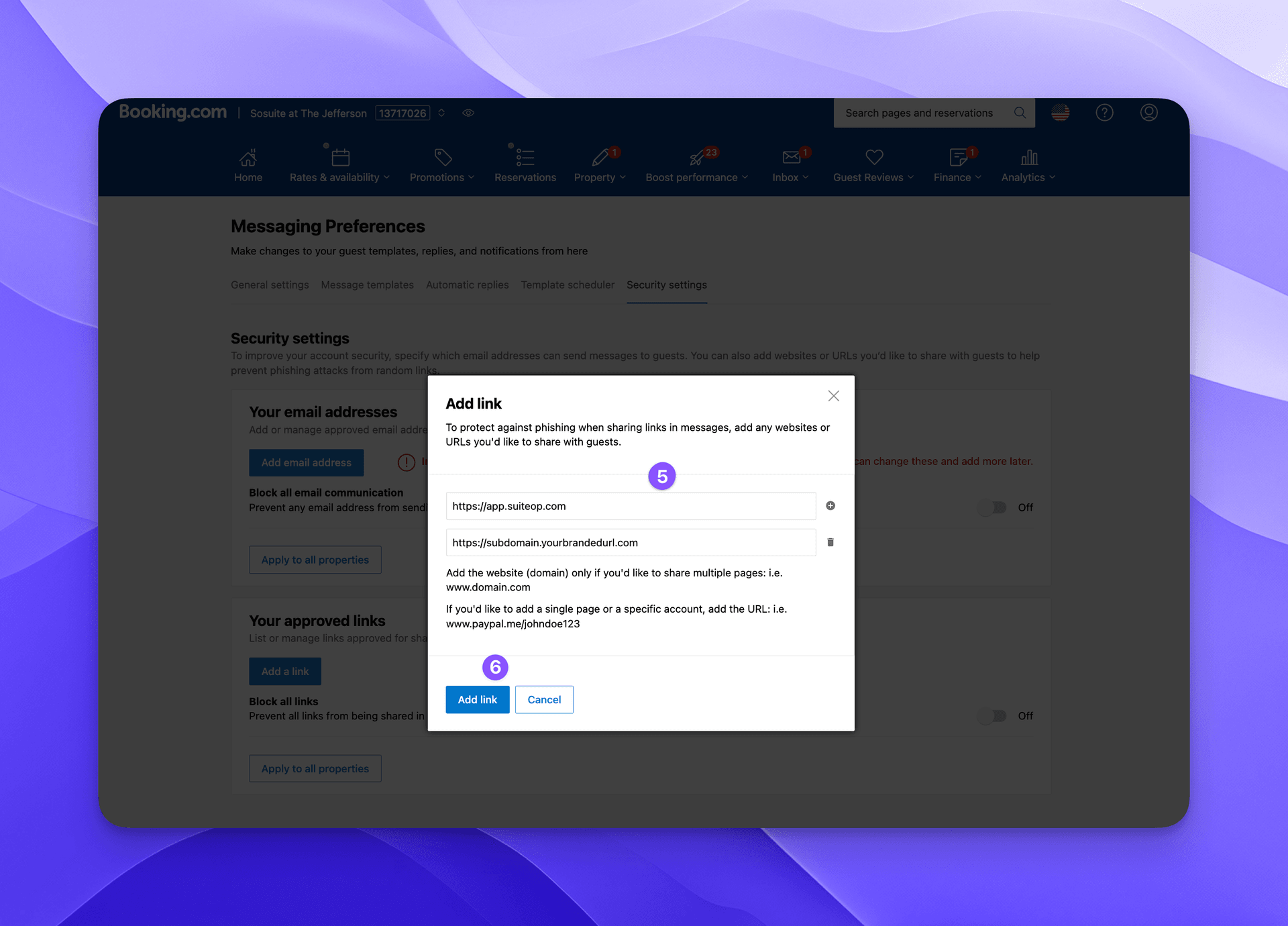The height and width of the screenshot is (926, 1288).
Task: Open the help question mark icon
Action: (1105, 112)
